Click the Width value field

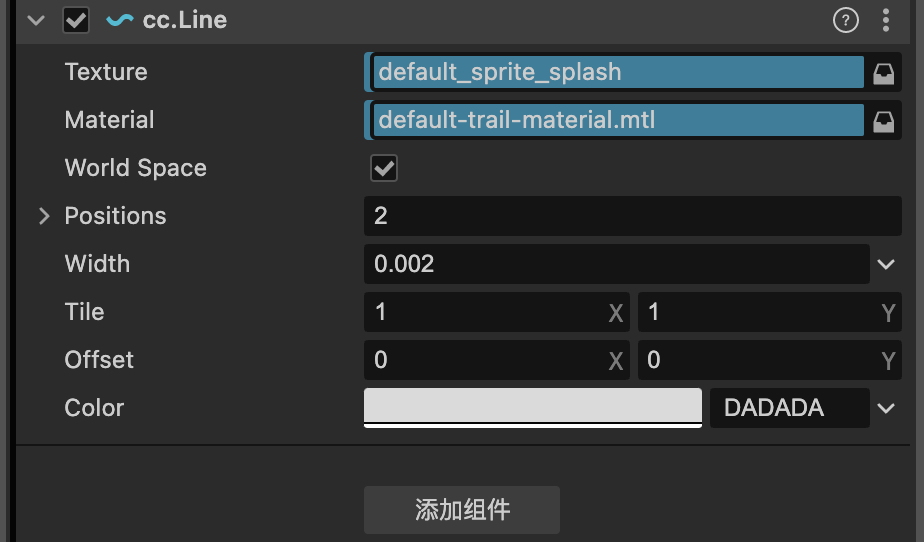click(616, 264)
